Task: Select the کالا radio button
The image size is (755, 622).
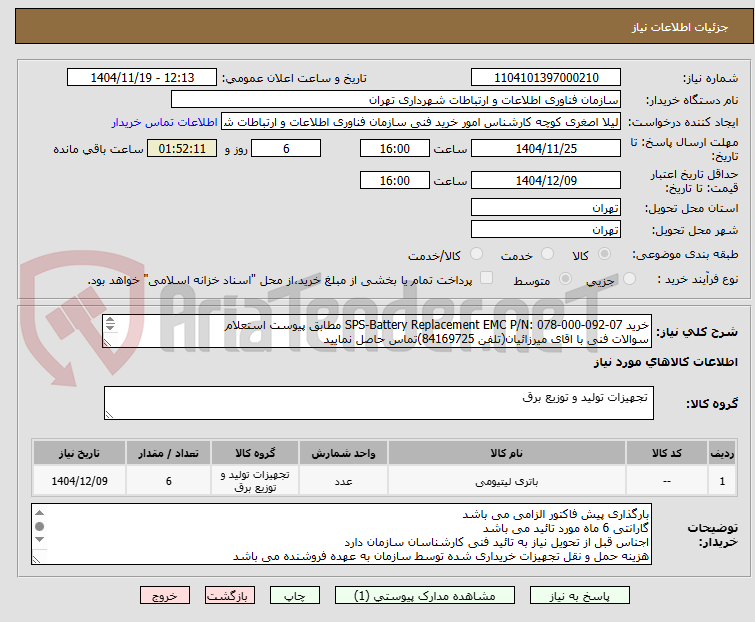Action: coord(604,254)
